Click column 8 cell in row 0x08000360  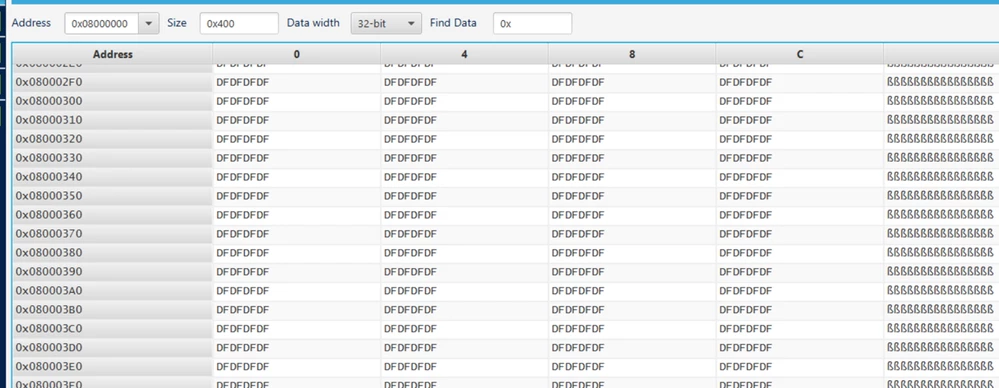[x=632, y=215]
